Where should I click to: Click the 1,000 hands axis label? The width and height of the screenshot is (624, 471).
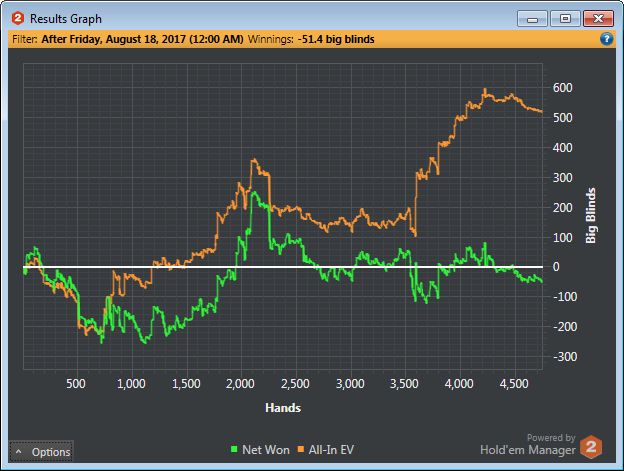pyautogui.click(x=131, y=384)
